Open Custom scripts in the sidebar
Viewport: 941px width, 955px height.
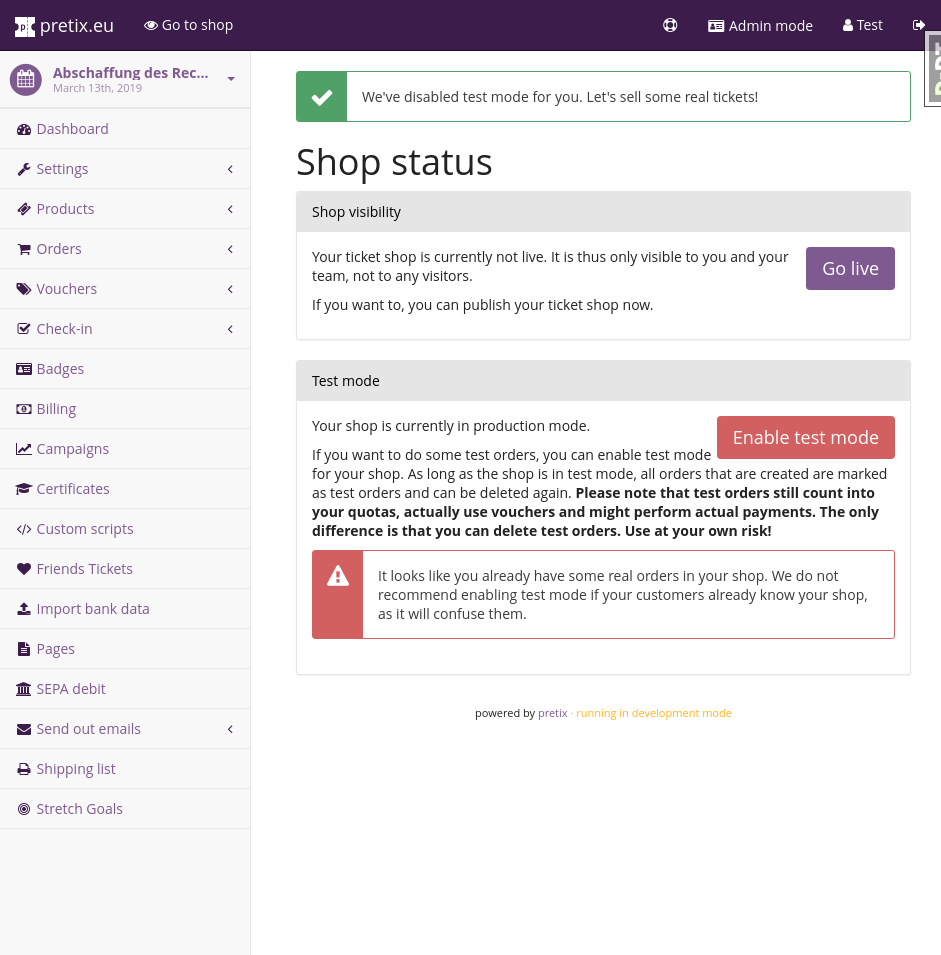(x=125, y=529)
